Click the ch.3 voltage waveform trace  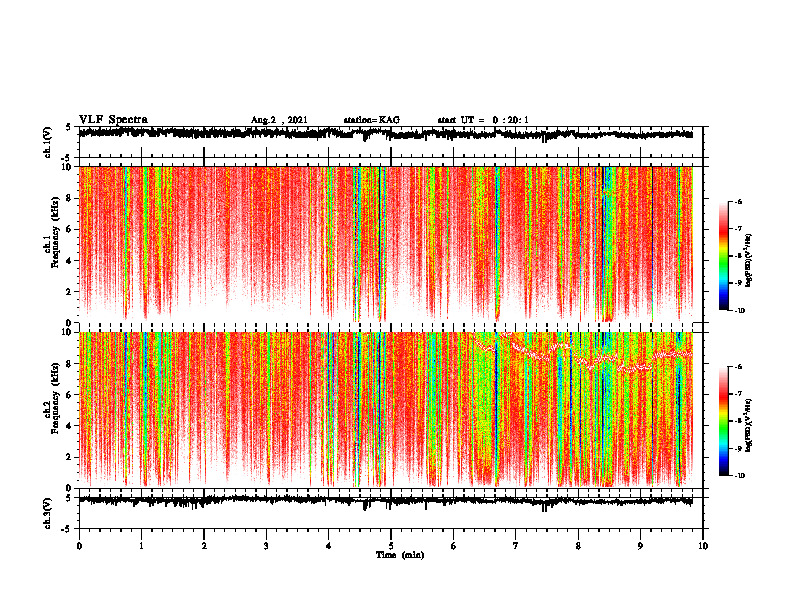(x=386, y=501)
